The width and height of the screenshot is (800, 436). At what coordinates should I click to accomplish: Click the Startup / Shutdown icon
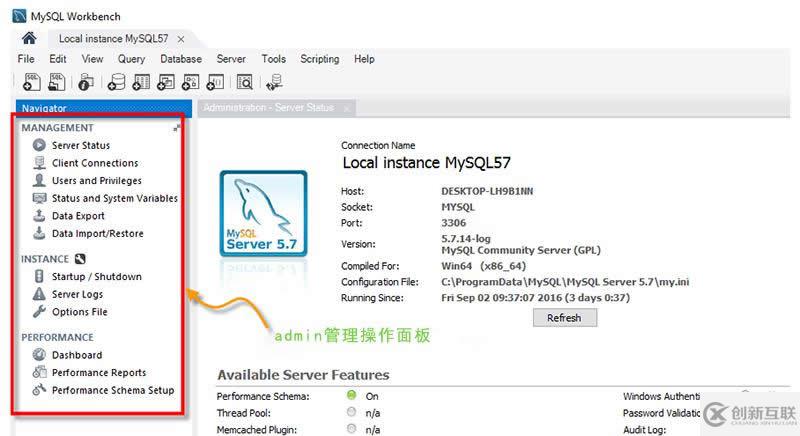click(39, 276)
